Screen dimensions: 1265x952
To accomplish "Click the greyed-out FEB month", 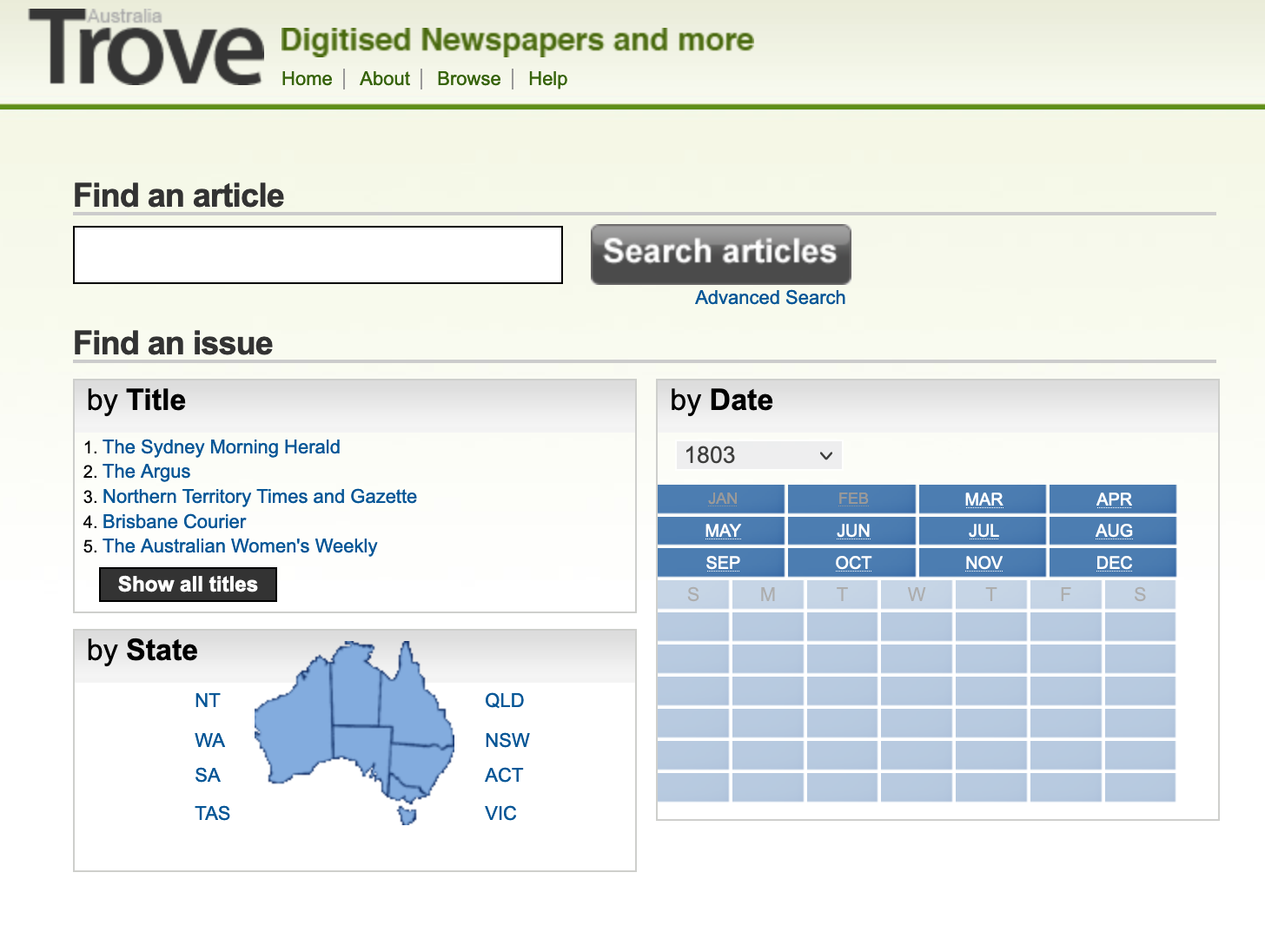I will [852, 499].
